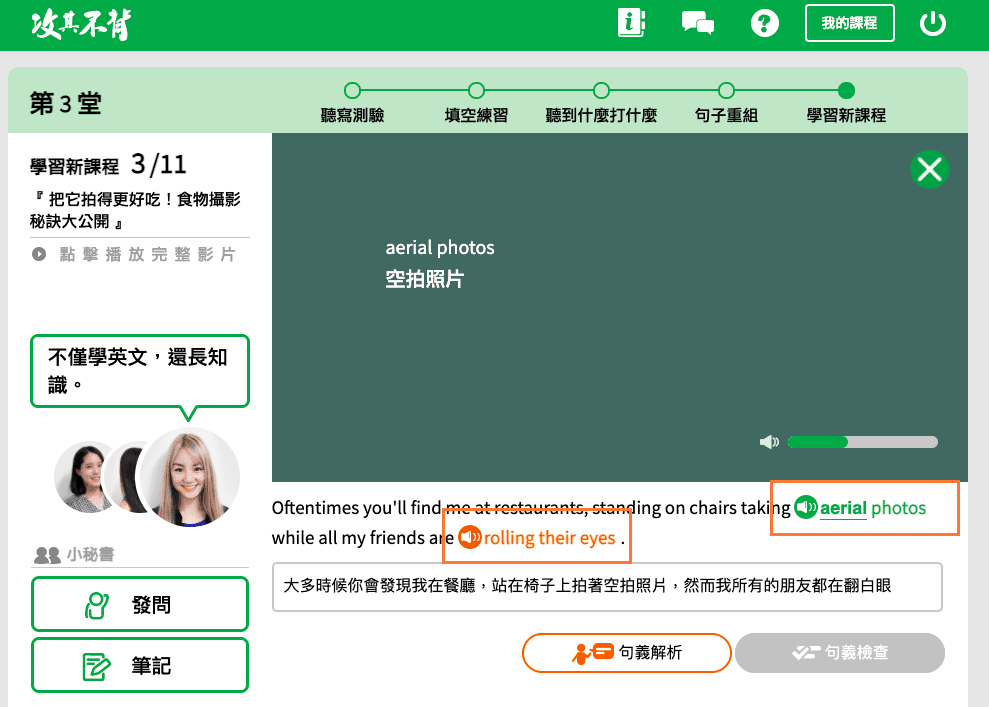
Task: Open the info notebook icon in header
Action: click(x=631, y=23)
